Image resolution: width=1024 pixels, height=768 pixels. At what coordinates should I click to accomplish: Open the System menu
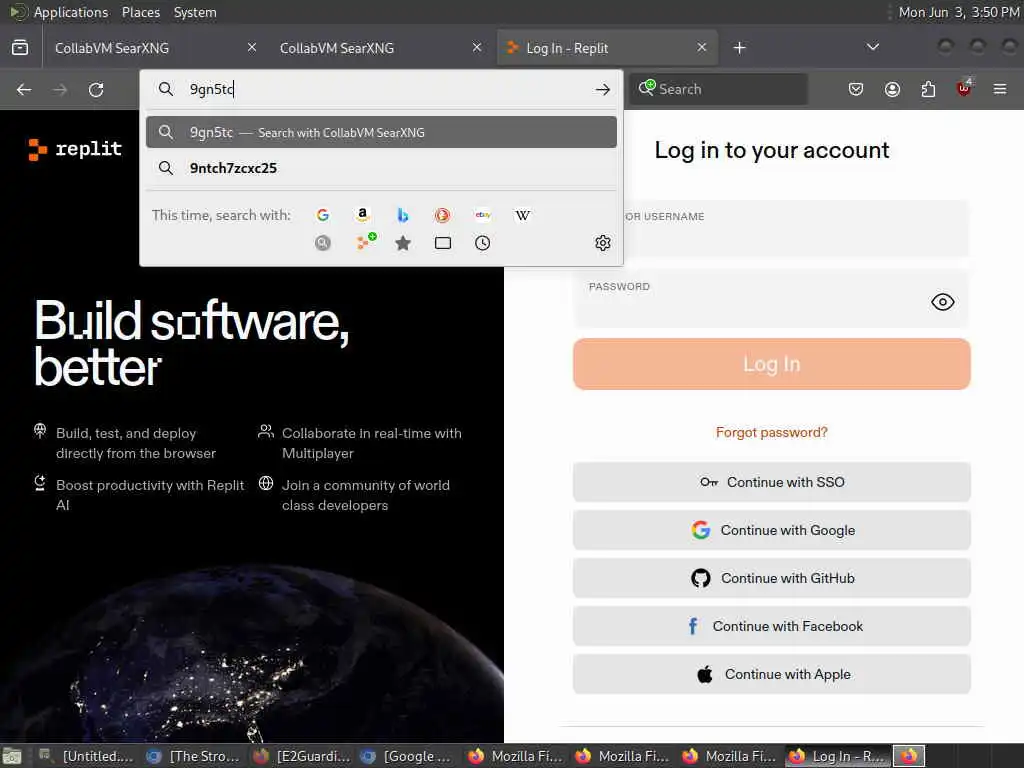click(195, 12)
